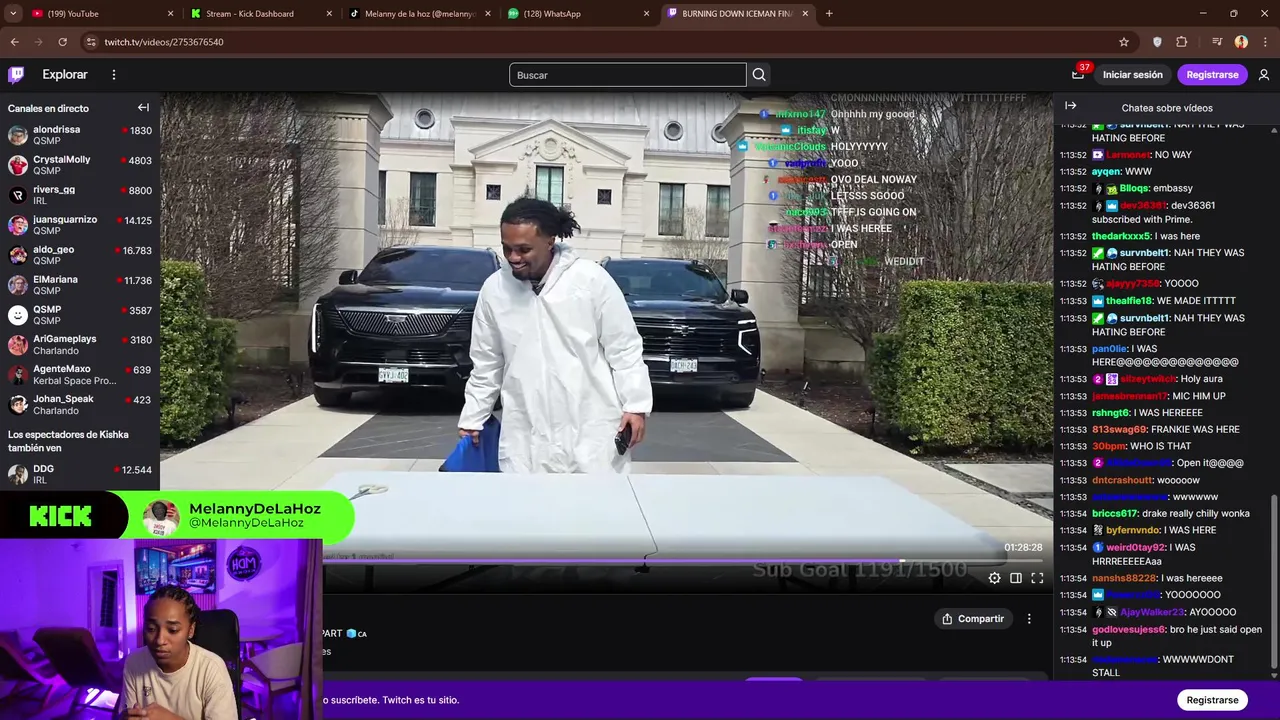
Task: Click the address bar URL
Action: tap(164, 42)
